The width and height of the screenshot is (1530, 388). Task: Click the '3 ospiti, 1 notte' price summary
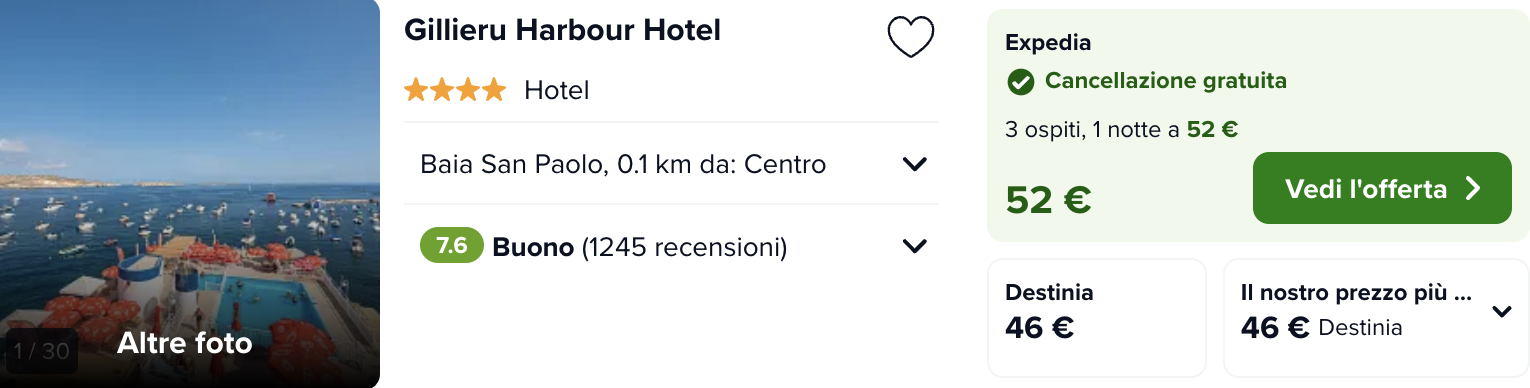(1122, 129)
